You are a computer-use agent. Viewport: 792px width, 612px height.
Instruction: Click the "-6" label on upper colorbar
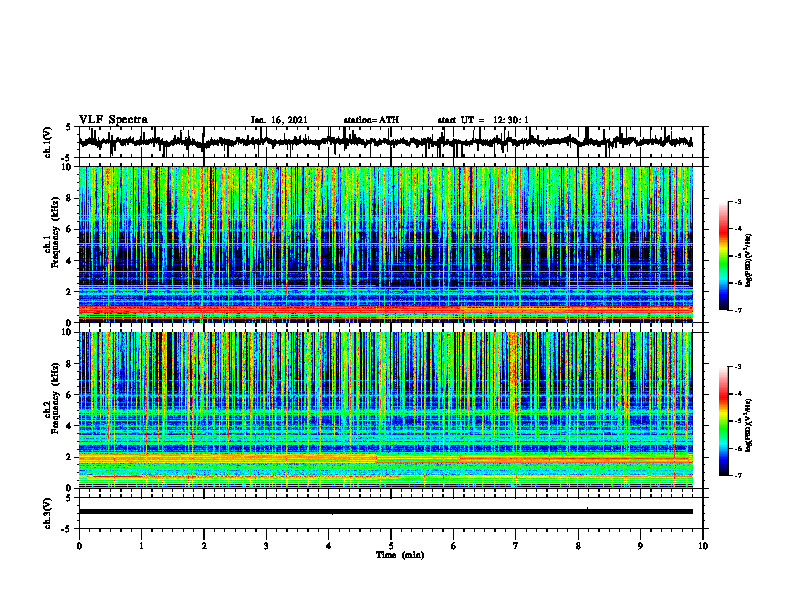pos(737,283)
